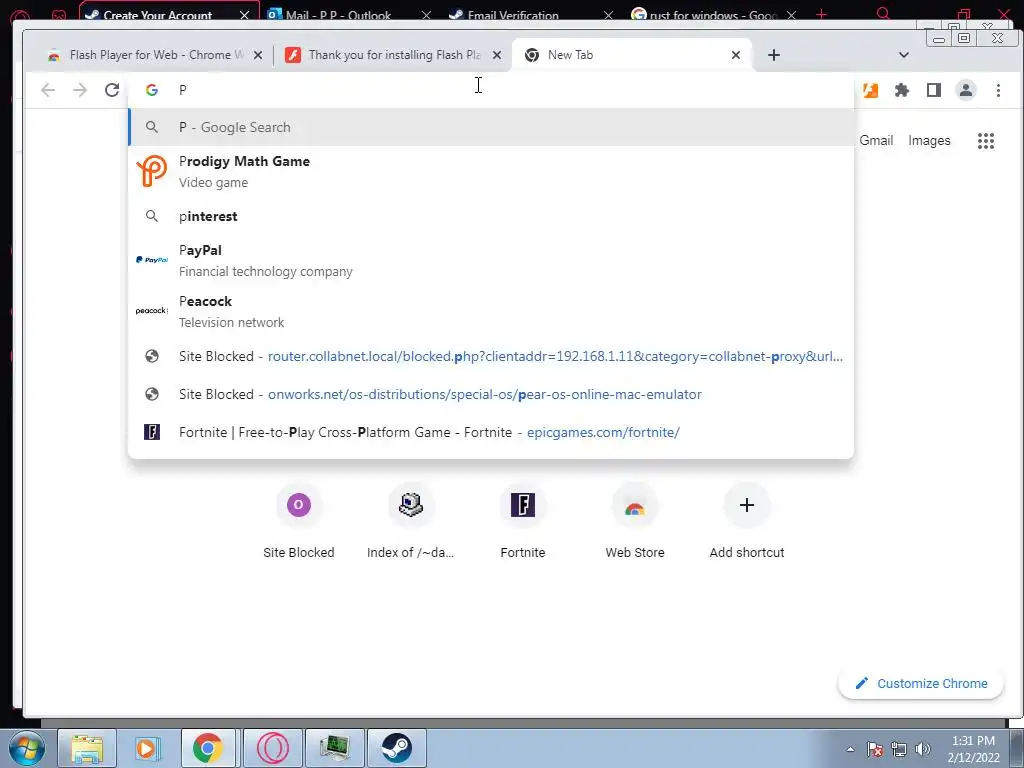Open epicgames.com/fortnite suggestion
The width and height of the screenshot is (1024, 768).
491,432
